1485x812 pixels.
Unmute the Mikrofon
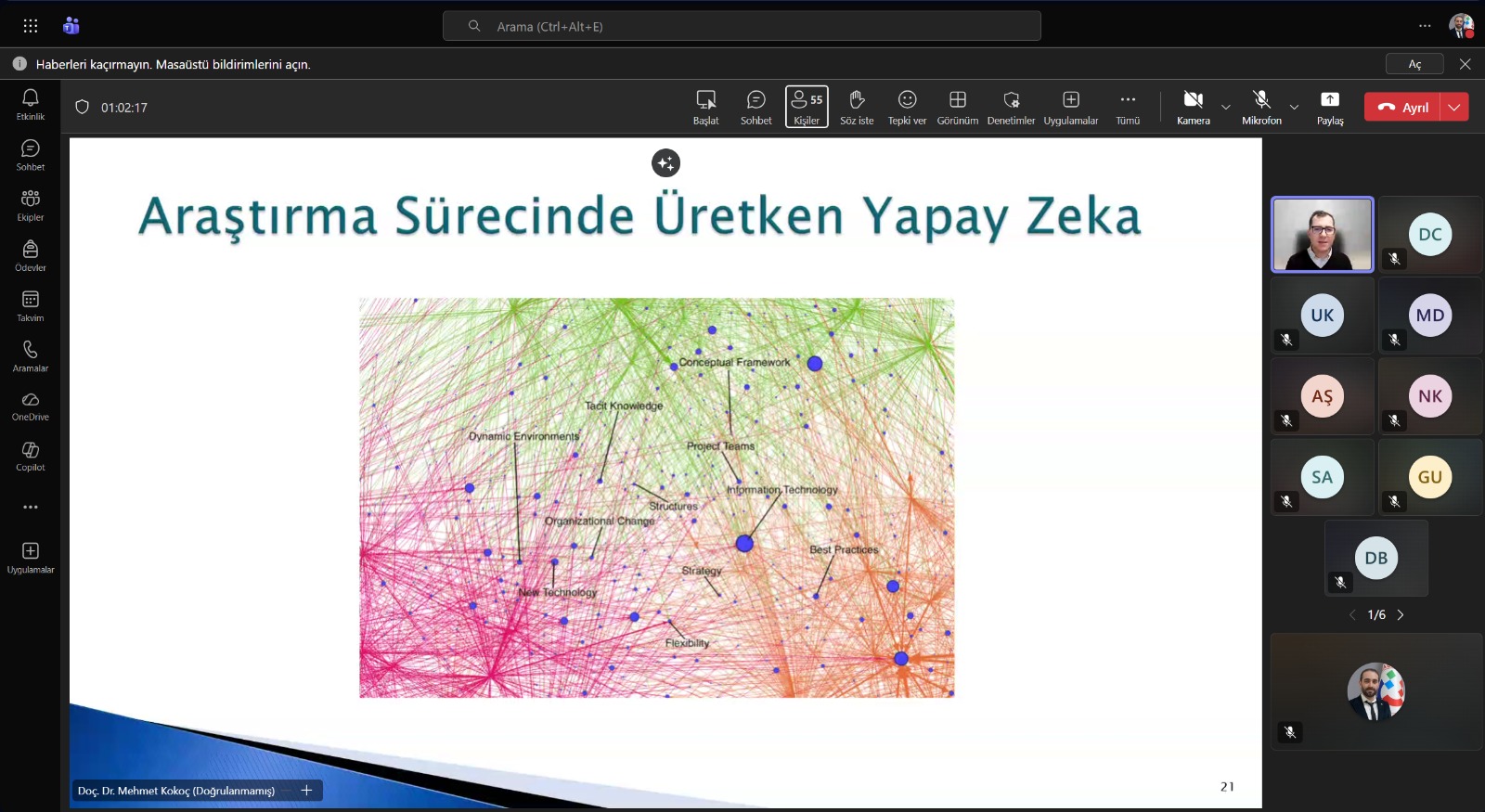[x=1261, y=107]
